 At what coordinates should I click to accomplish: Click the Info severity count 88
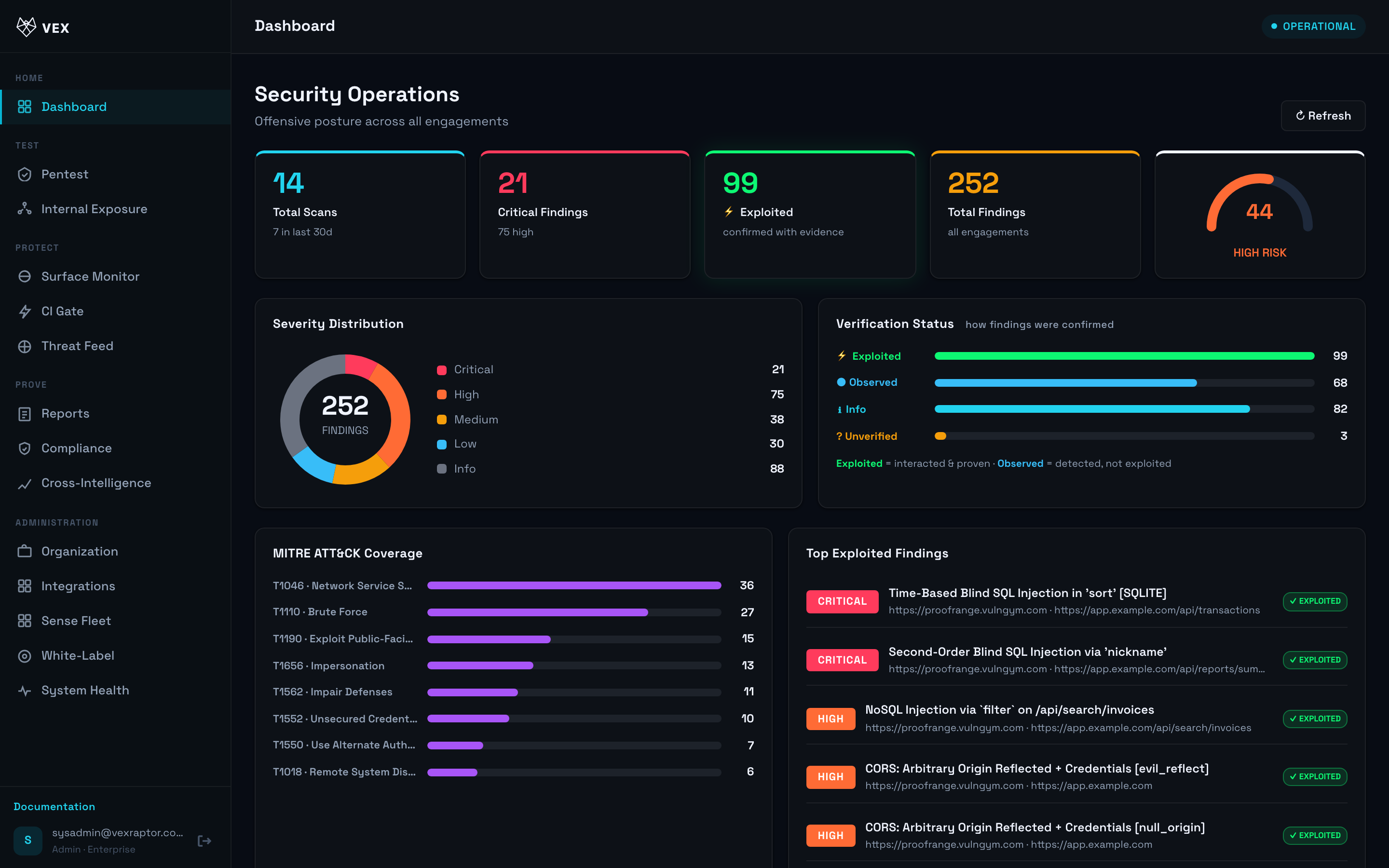tap(776, 469)
